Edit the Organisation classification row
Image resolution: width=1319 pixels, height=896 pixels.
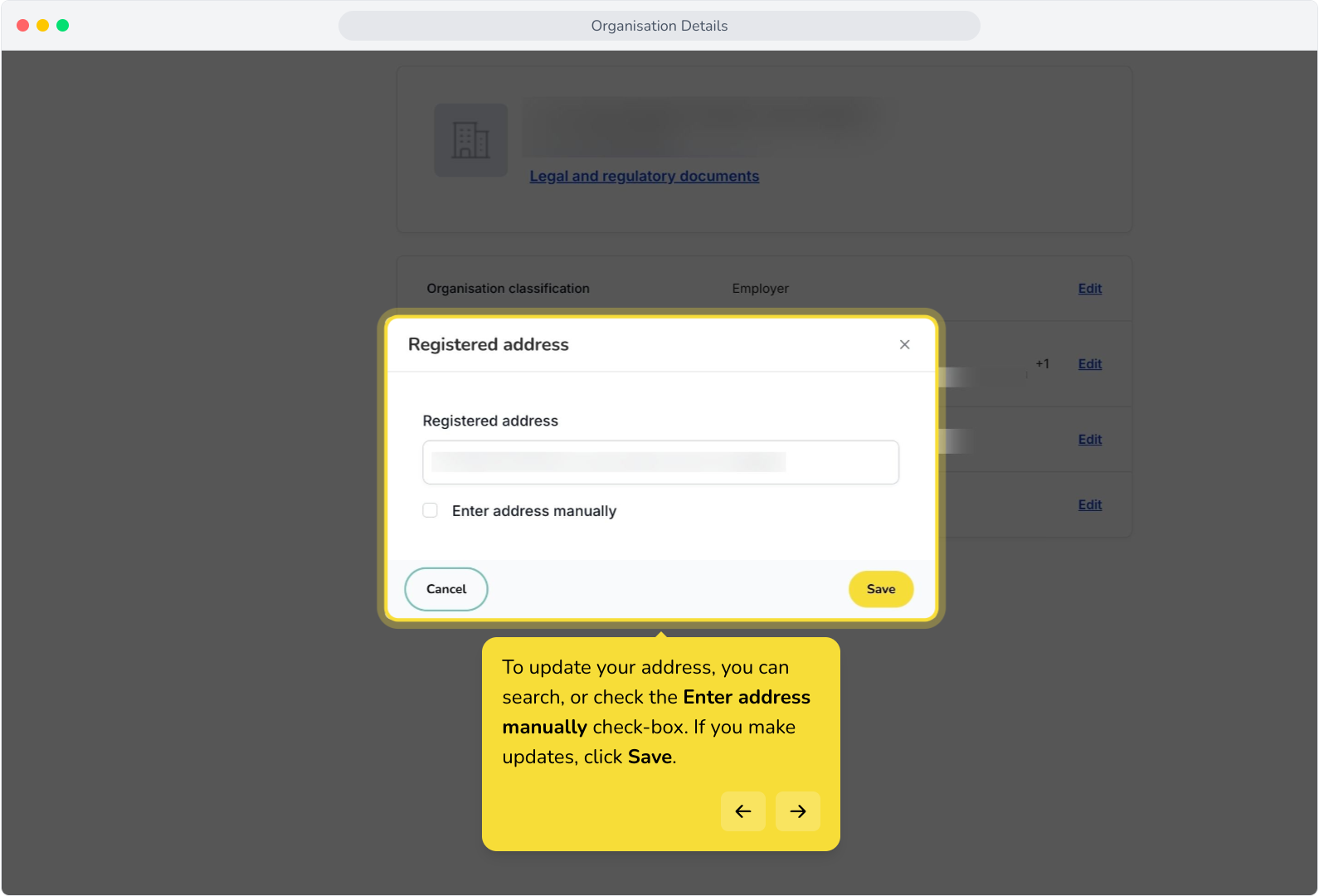click(1090, 289)
